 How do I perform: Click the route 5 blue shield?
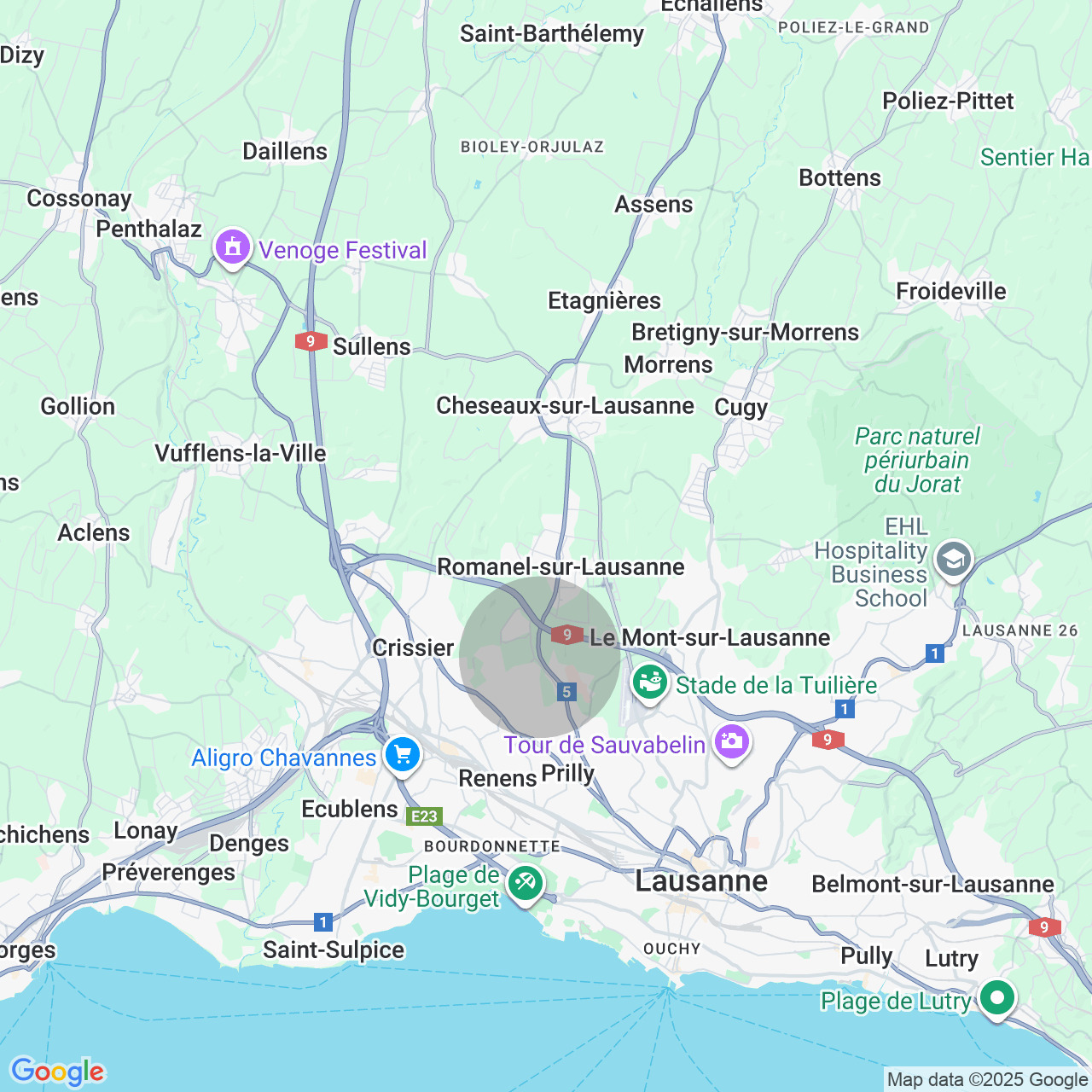coord(566,692)
